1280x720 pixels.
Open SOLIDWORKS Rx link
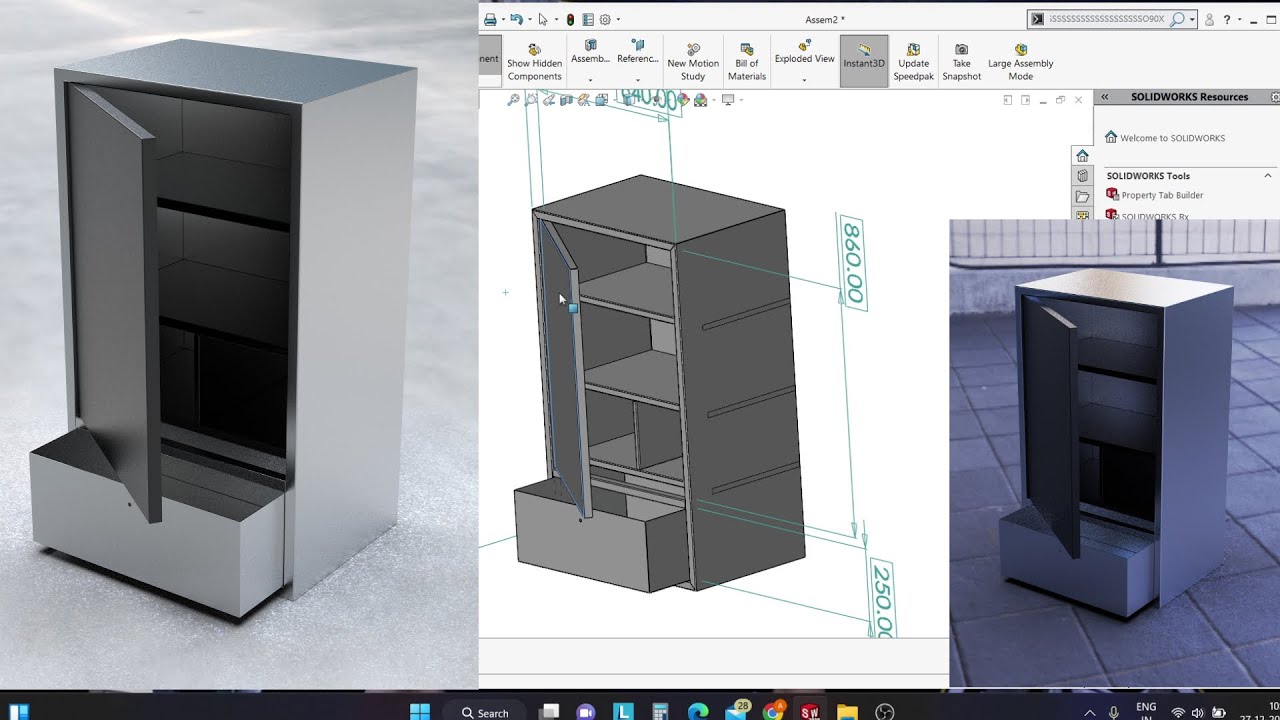pos(1147,216)
